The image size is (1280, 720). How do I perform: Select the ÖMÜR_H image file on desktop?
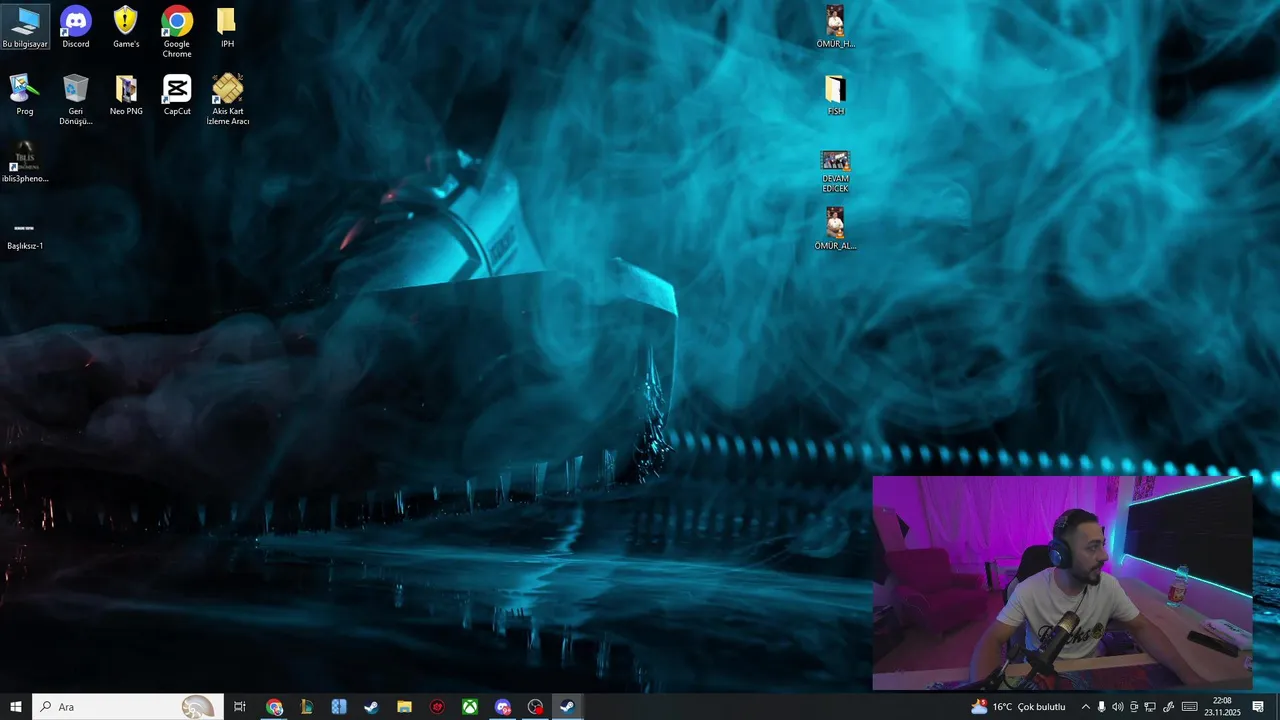[x=835, y=27]
